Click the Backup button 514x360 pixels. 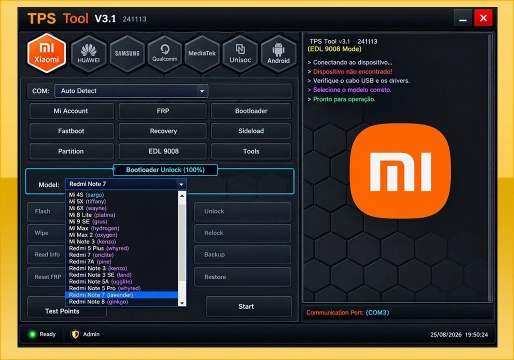pyautogui.click(x=242, y=255)
